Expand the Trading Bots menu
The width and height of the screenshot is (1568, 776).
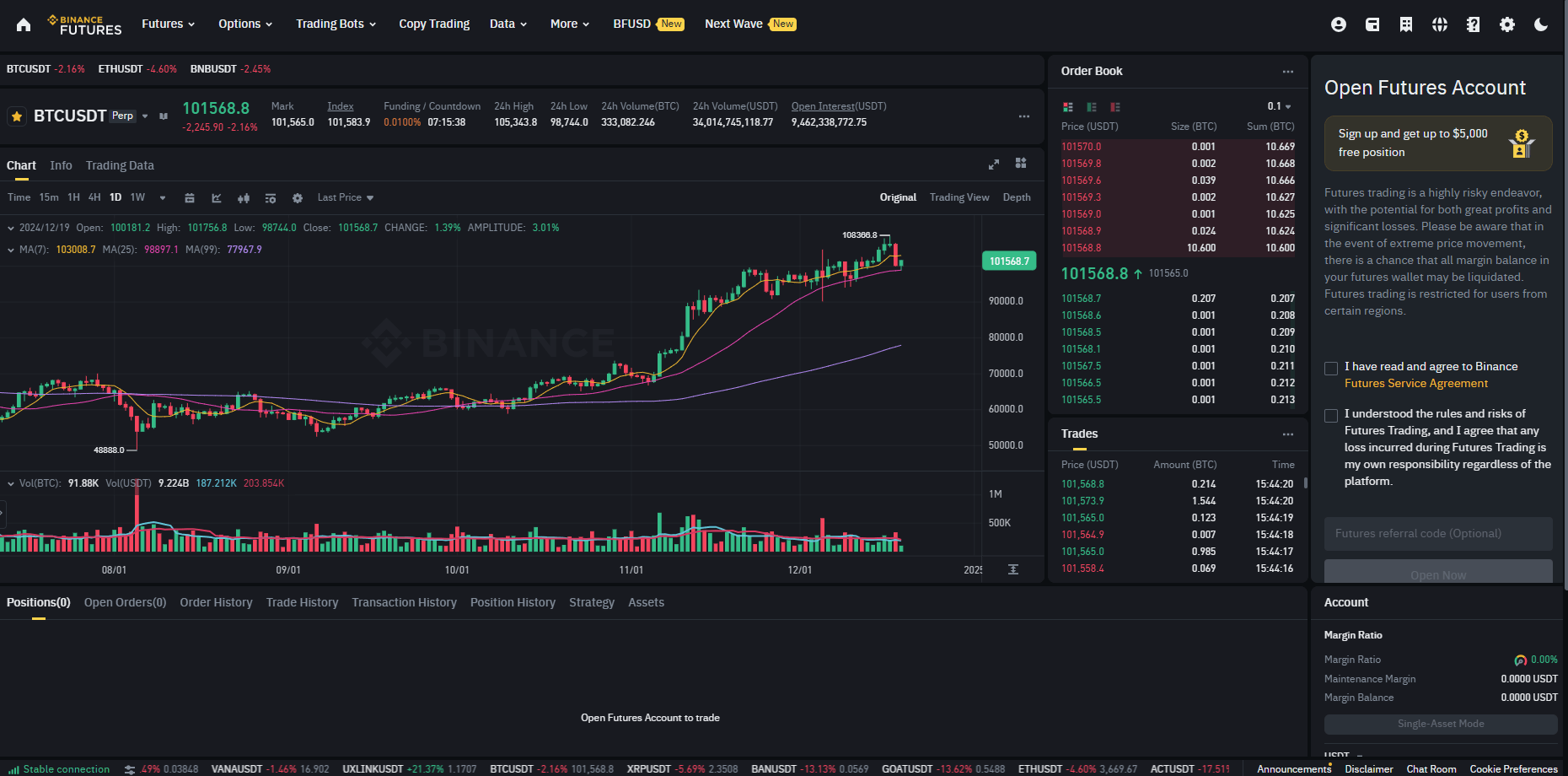pyautogui.click(x=336, y=24)
